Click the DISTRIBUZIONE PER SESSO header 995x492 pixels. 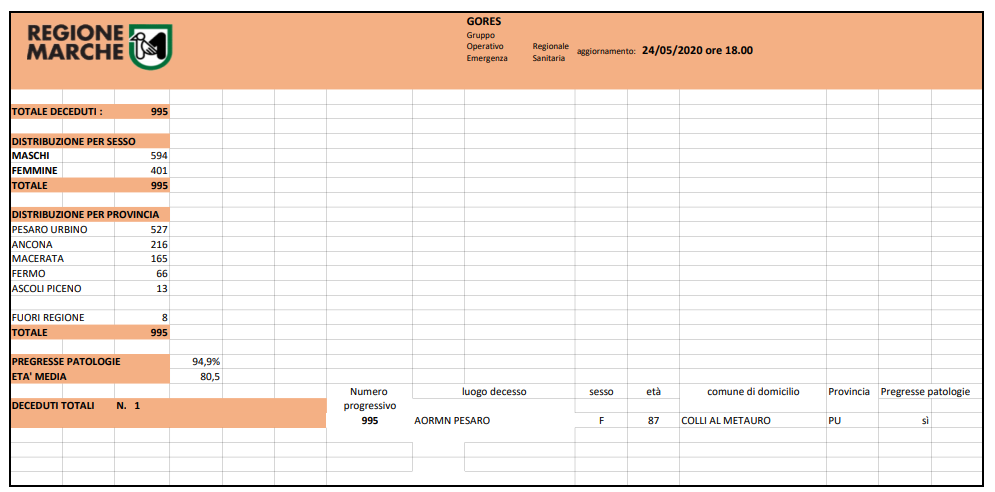point(74,141)
